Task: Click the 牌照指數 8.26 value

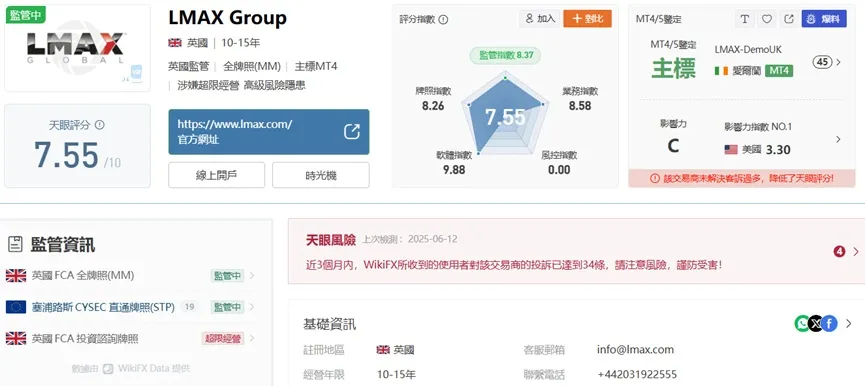Action: [x=433, y=105]
